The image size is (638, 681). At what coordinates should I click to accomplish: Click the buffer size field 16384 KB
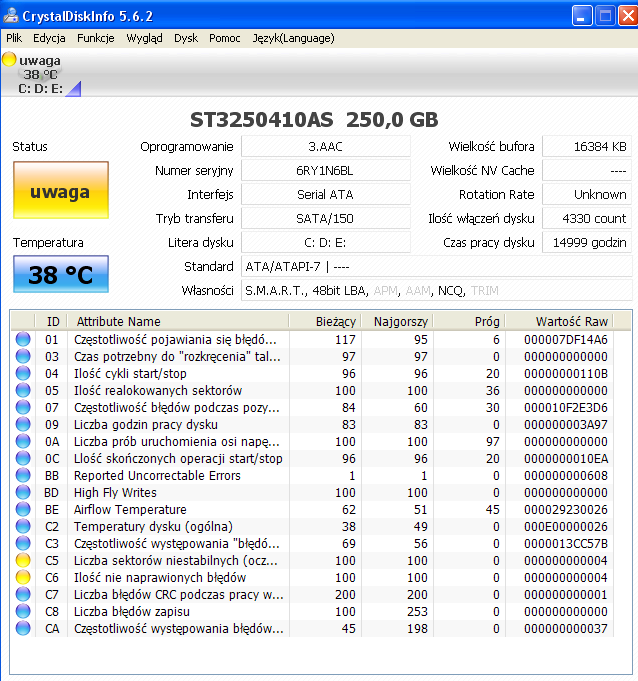(x=587, y=146)
